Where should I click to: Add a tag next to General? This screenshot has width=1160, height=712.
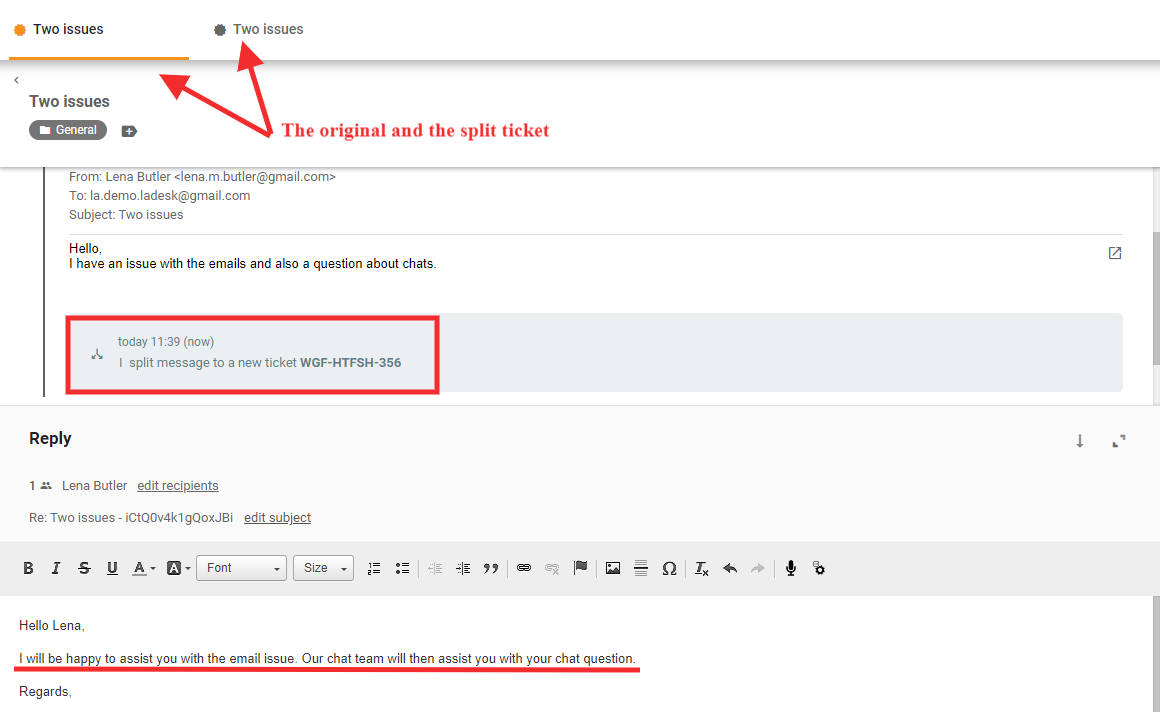click(x=129, y=131)
